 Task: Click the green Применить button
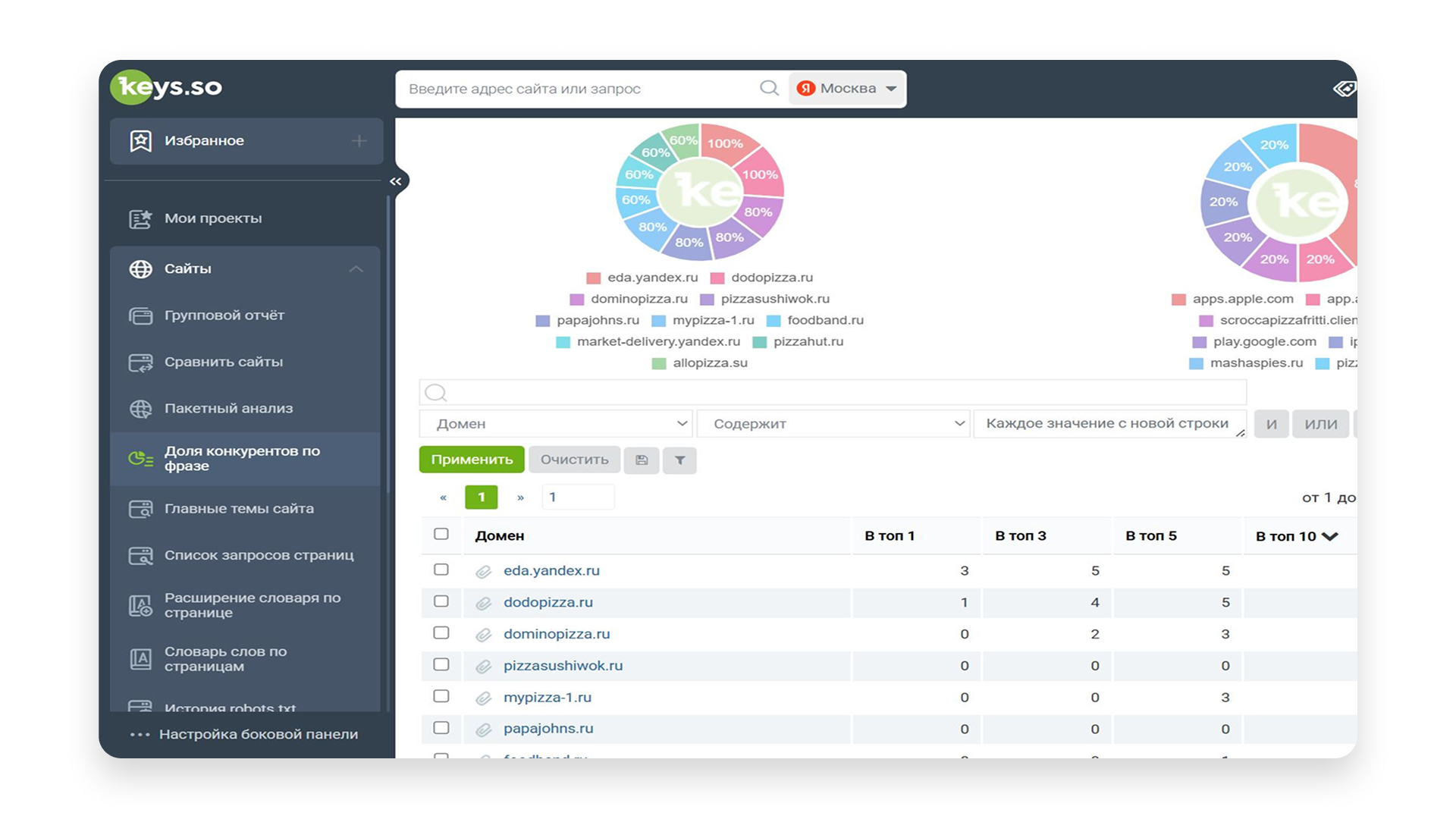(472, 460)
